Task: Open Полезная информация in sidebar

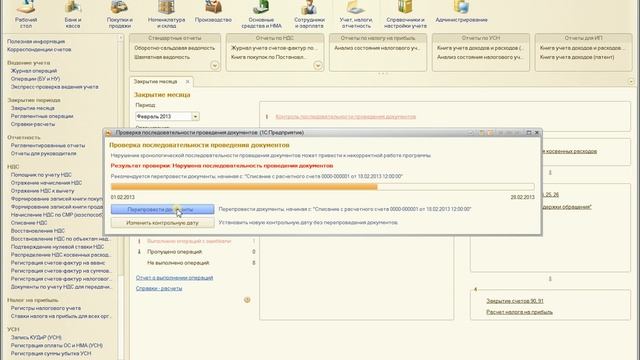Action: pyautogui.click(x=36, y=42)
